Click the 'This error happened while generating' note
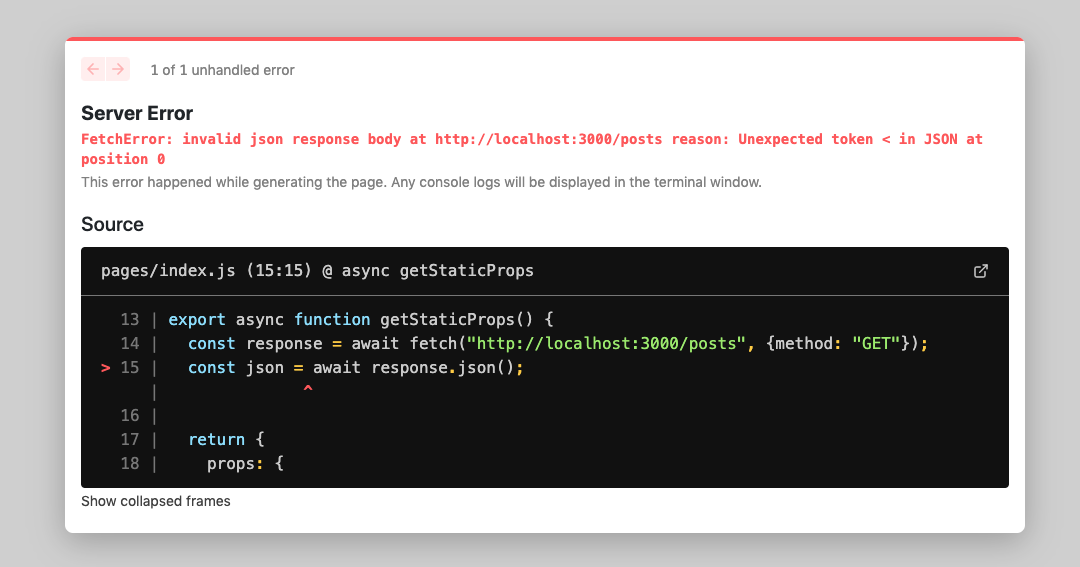Screen dimensions: 1080x567 click(422, 183)
